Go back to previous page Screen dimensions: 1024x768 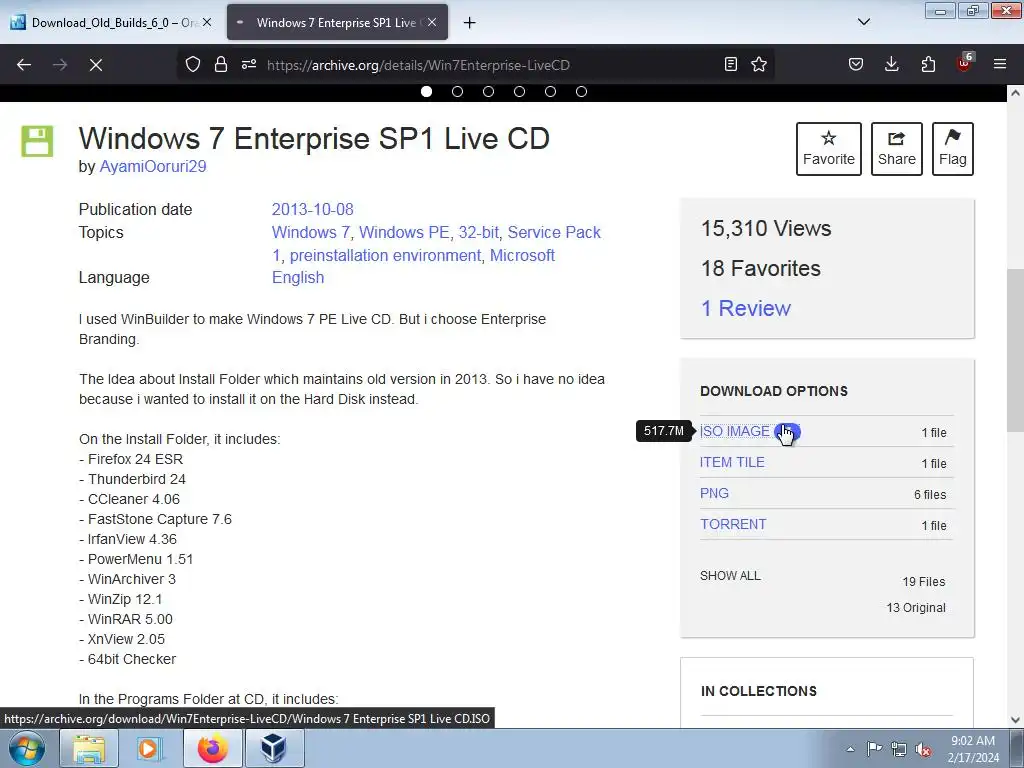coord(24,65)
